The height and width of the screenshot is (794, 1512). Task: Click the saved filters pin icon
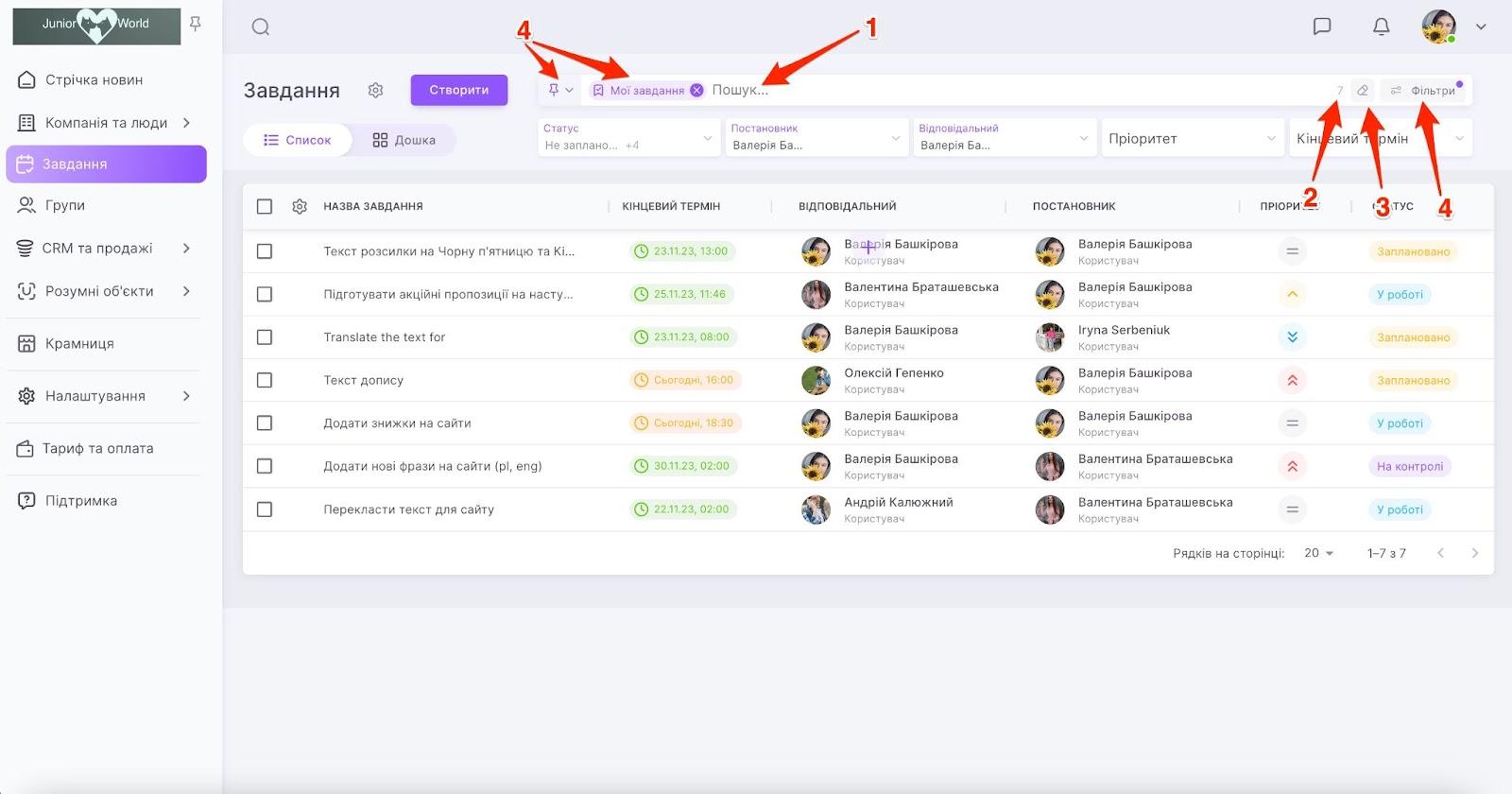click(x=555, y=90)
